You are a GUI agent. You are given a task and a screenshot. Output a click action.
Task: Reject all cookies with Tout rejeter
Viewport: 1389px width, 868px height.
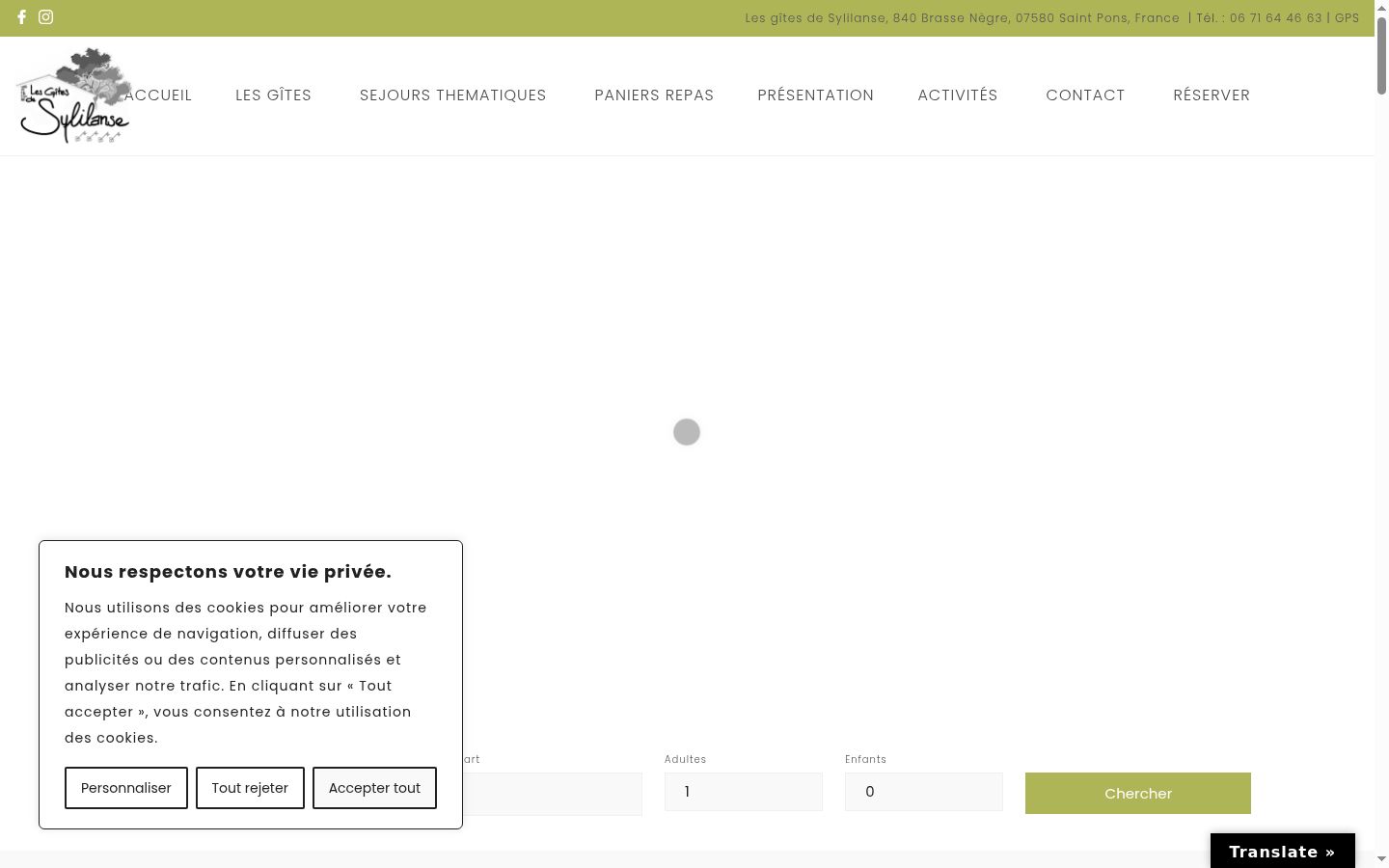click(250, 788)
